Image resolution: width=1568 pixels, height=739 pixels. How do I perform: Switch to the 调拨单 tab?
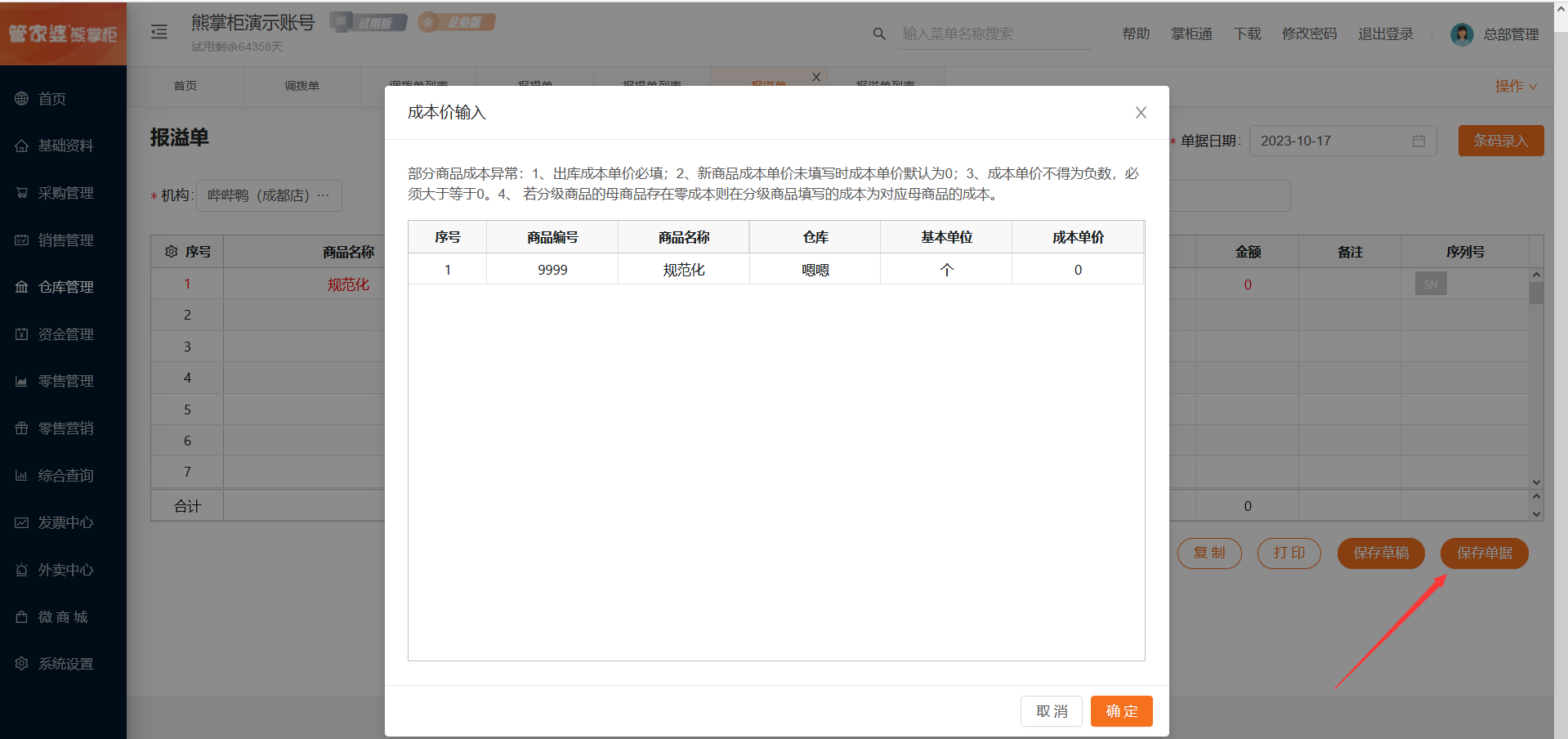[302, 86]
